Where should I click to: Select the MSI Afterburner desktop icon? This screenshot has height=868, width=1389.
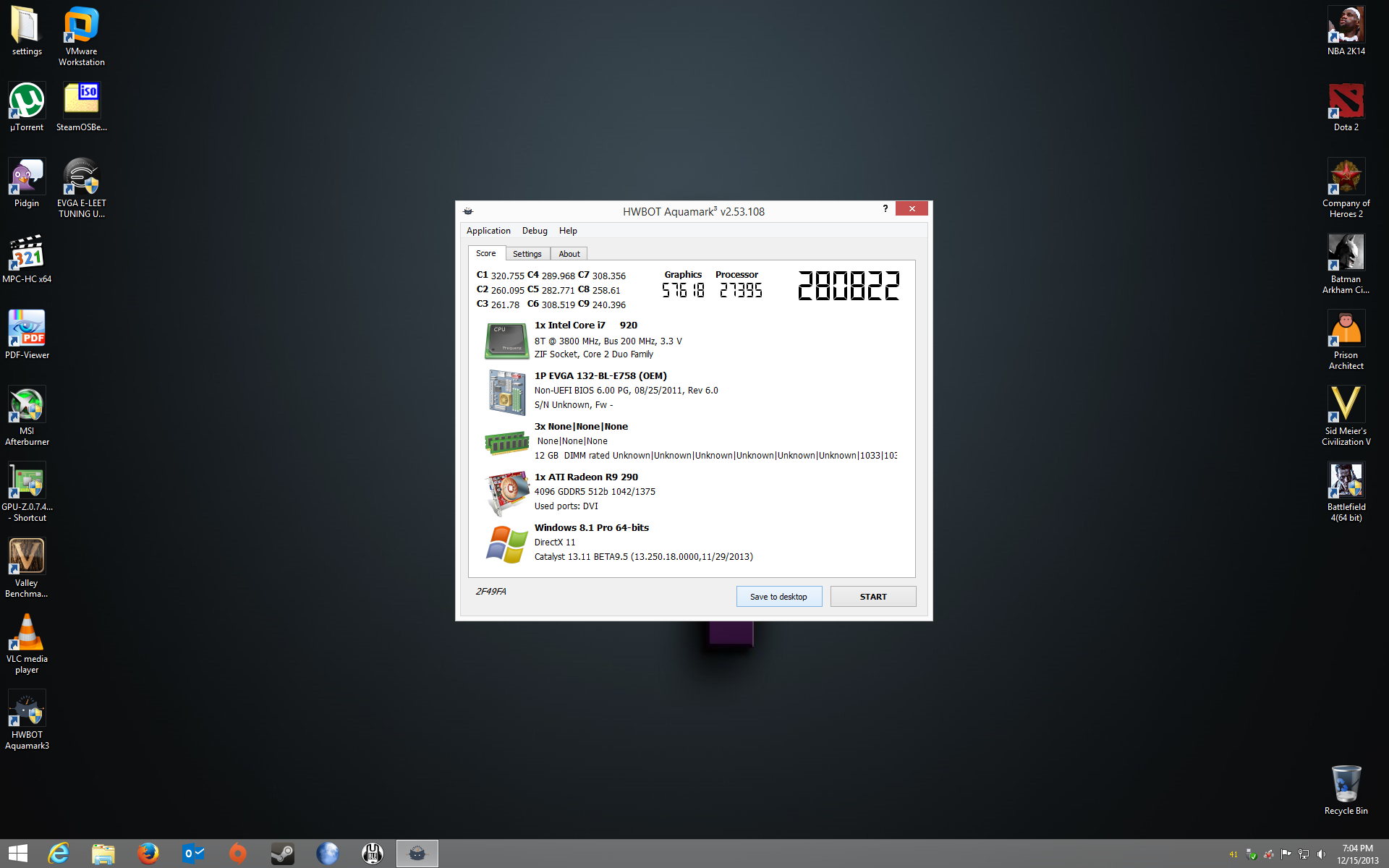[x=27, y=416]
